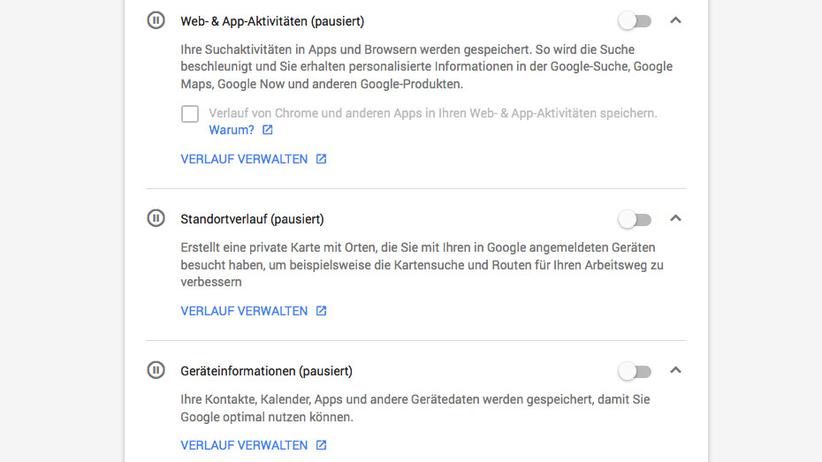Screen dimensions: 822x462
Task: Click pause icon beside Standortverlauf
Action: (156, 218)
